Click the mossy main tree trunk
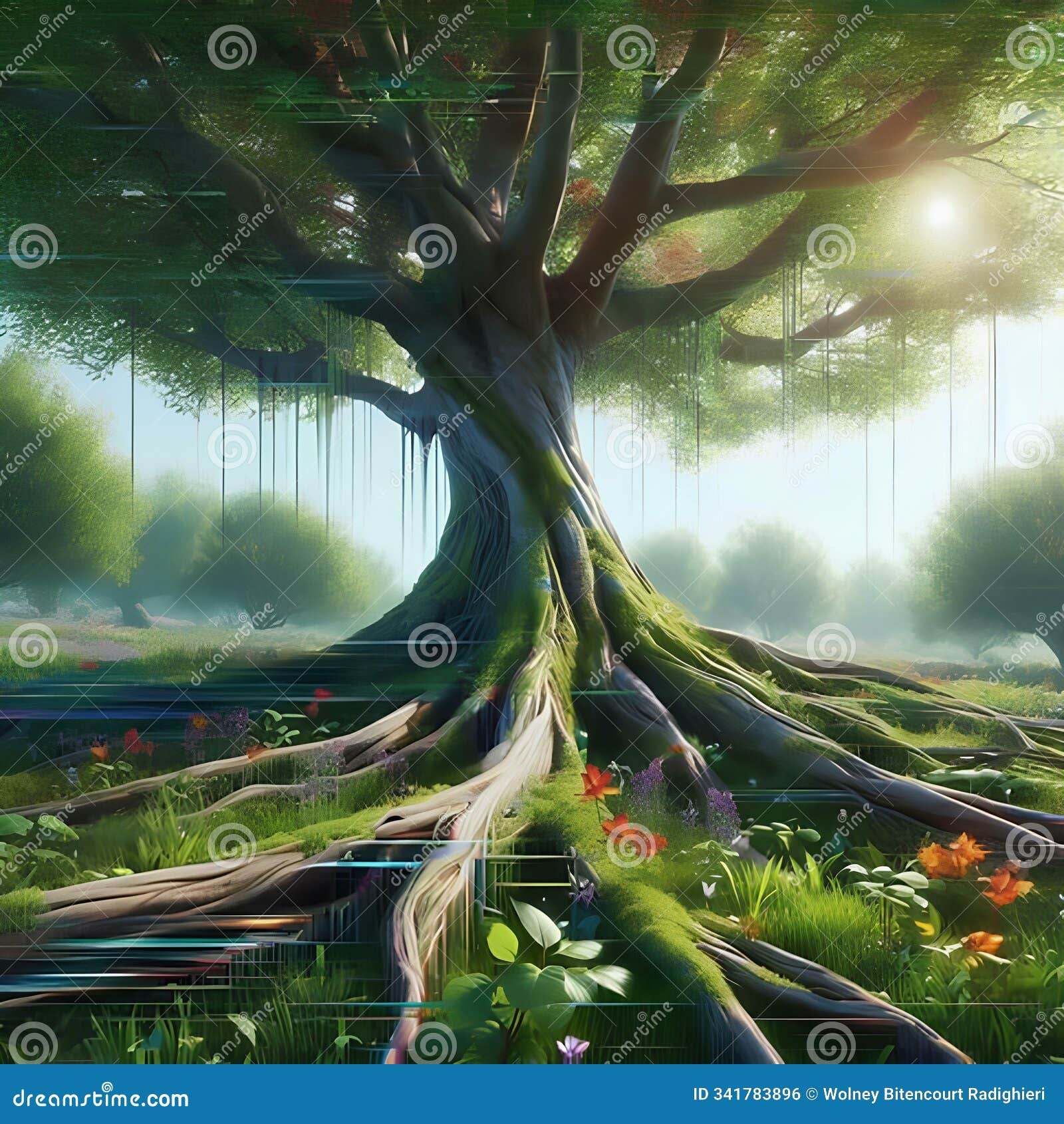Viewport: 1064px width, 1124px height. point(525,466)
